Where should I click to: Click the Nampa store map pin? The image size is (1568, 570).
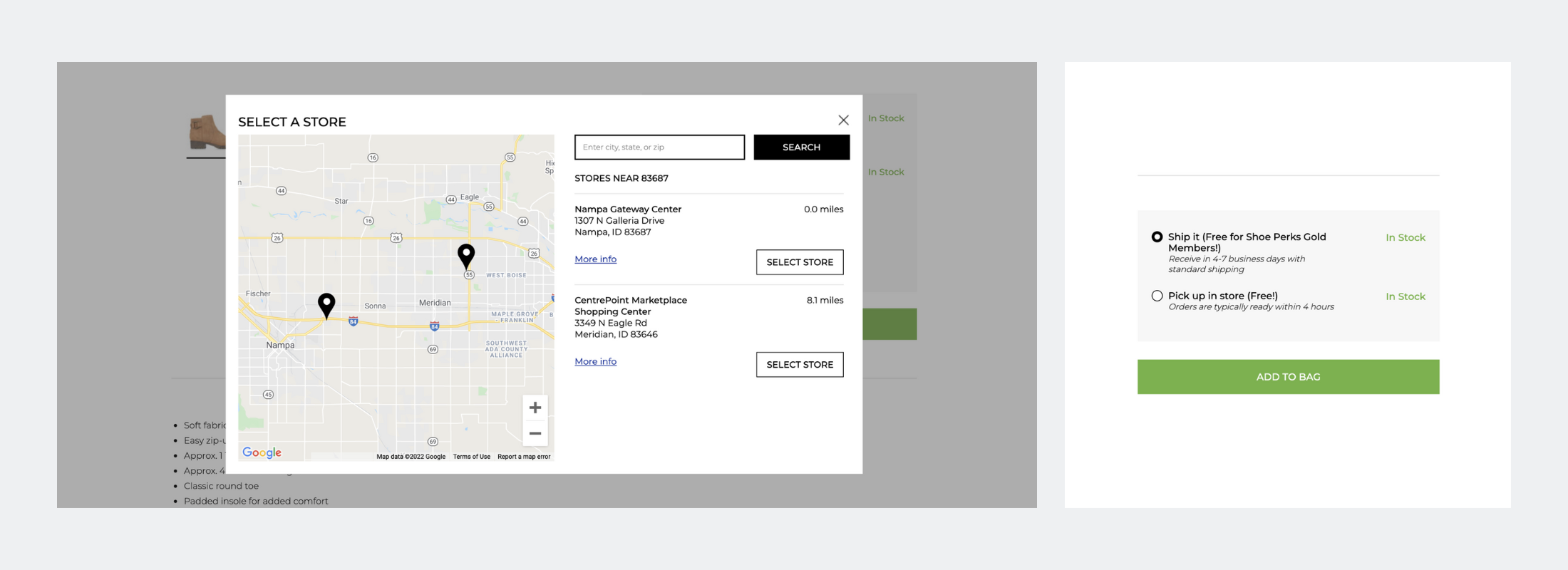(326, 305)
